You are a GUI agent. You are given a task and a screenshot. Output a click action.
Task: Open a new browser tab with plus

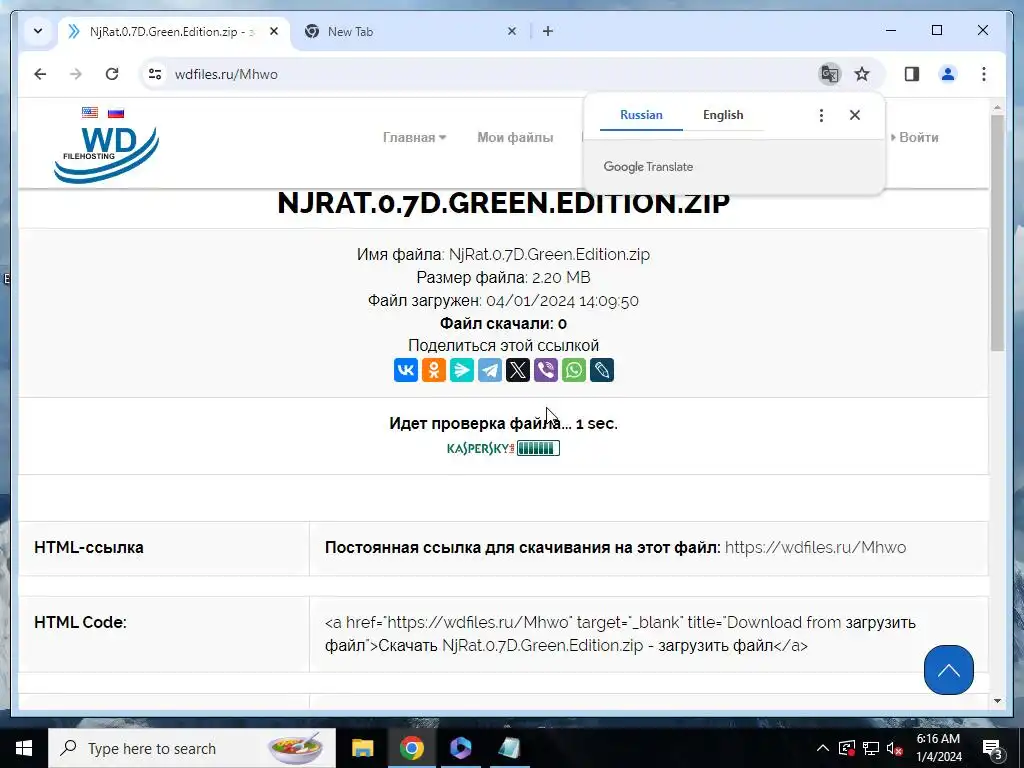tap(548, 31)
